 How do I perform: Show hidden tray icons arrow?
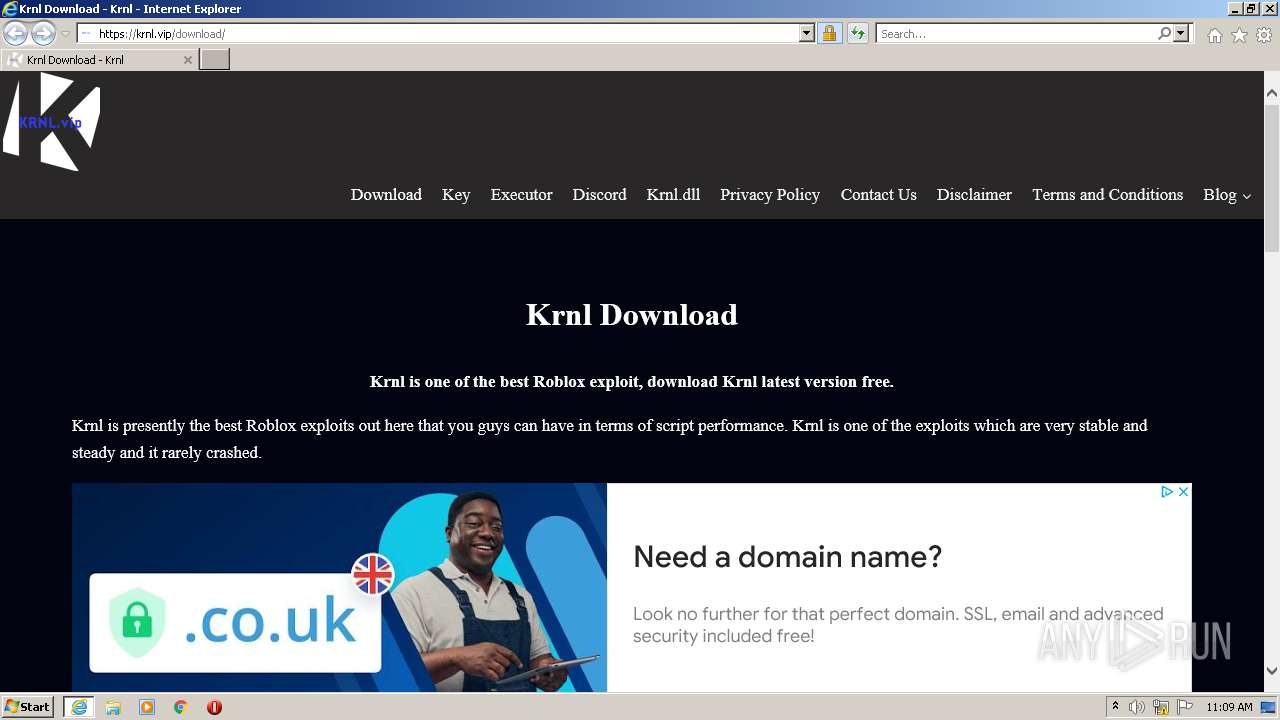1116,707
